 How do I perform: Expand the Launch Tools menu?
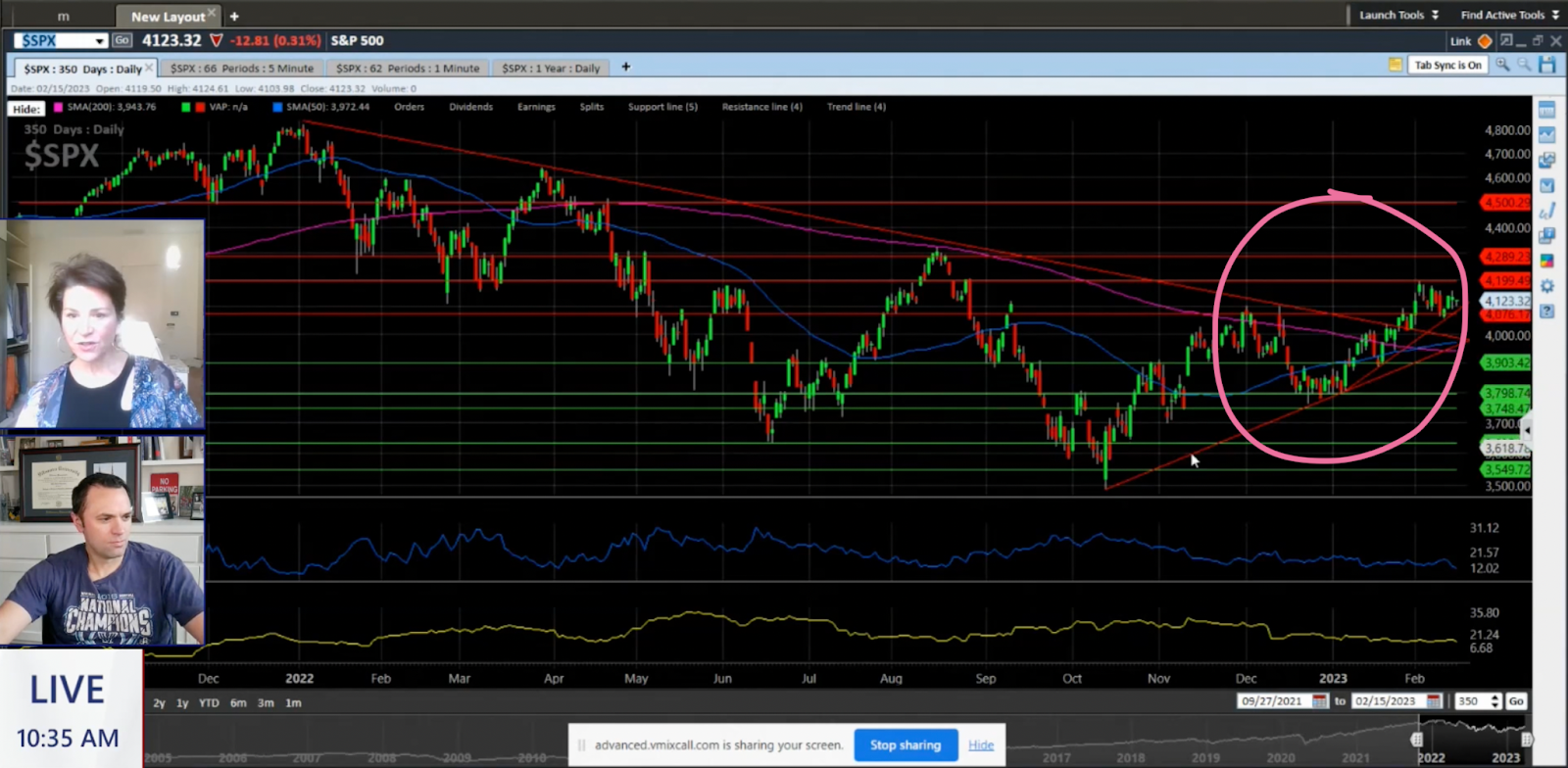tap(1398, 15)
